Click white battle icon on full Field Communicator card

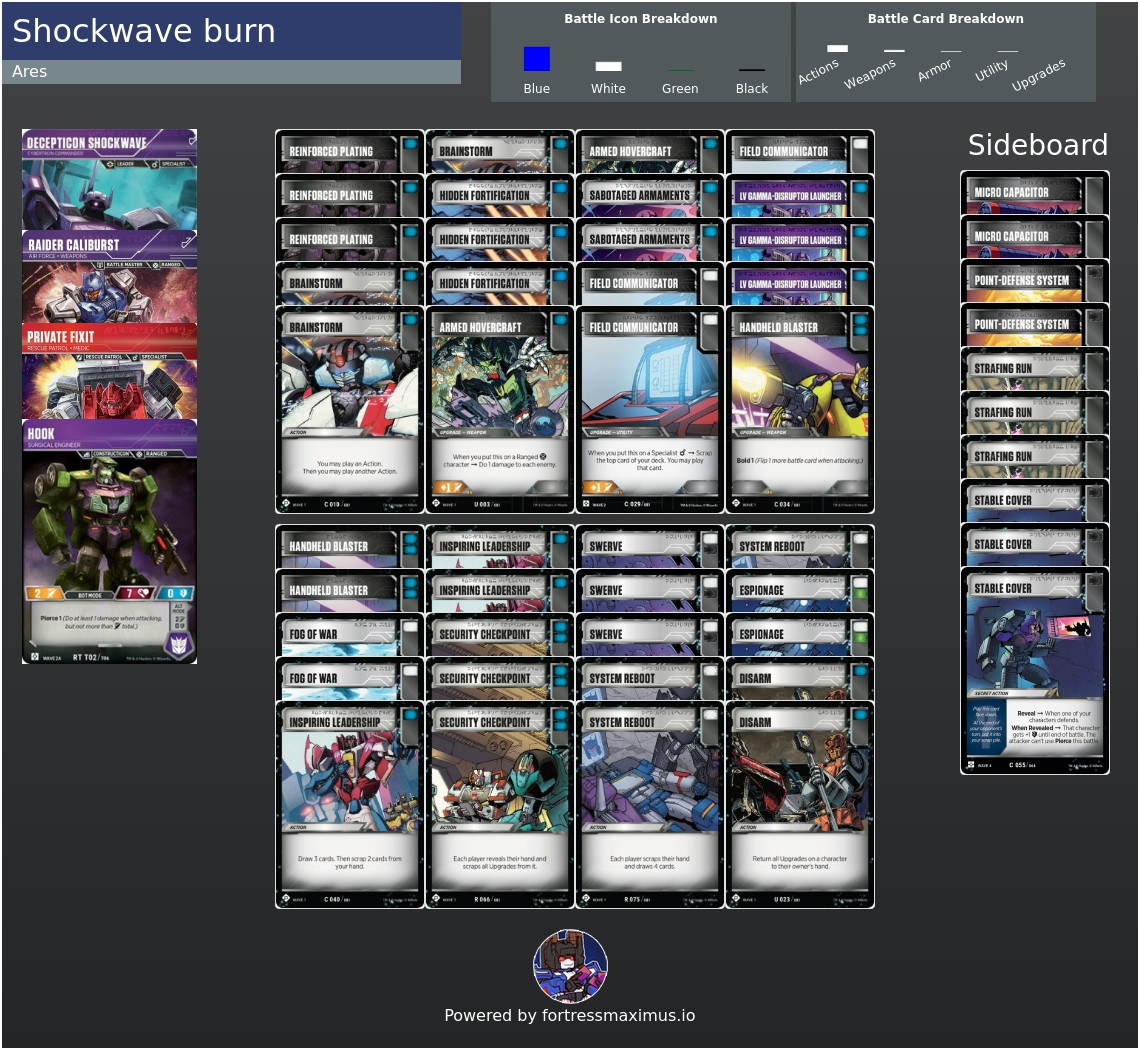pyautogui.click(x=710, y=321)
